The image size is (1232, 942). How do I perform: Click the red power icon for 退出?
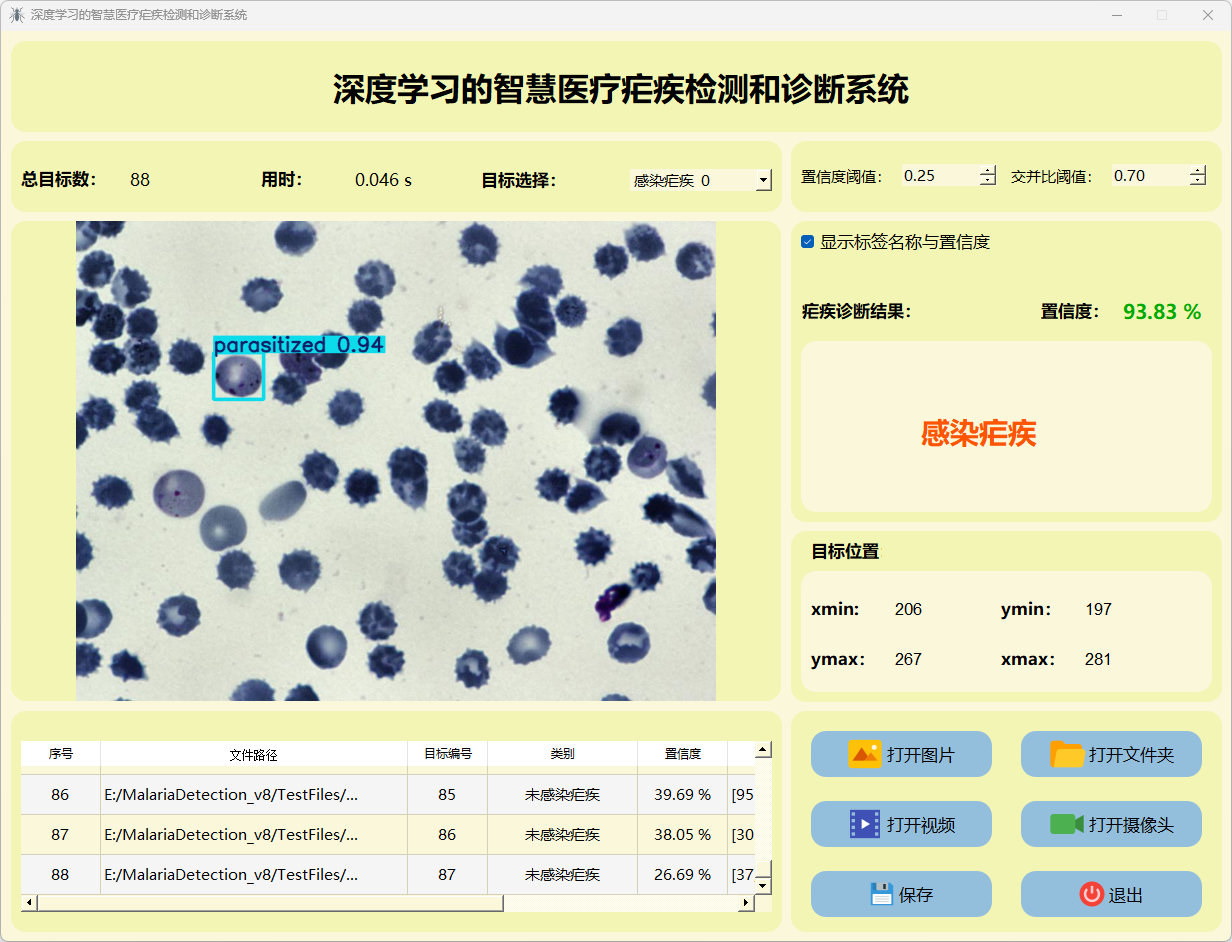coord(1091,894)
